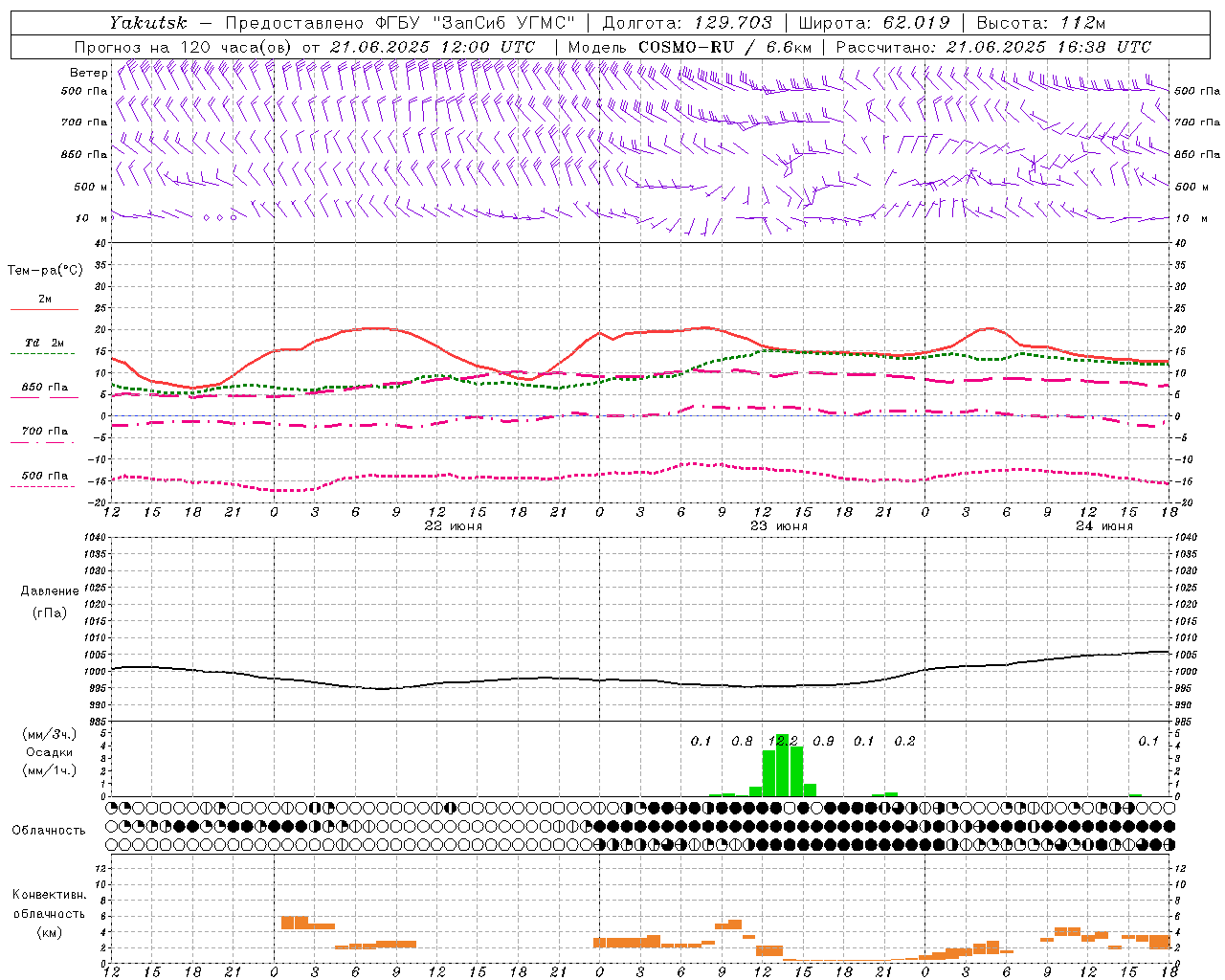Click the '2м' temperature legend entry

click(x=45, y=299)
